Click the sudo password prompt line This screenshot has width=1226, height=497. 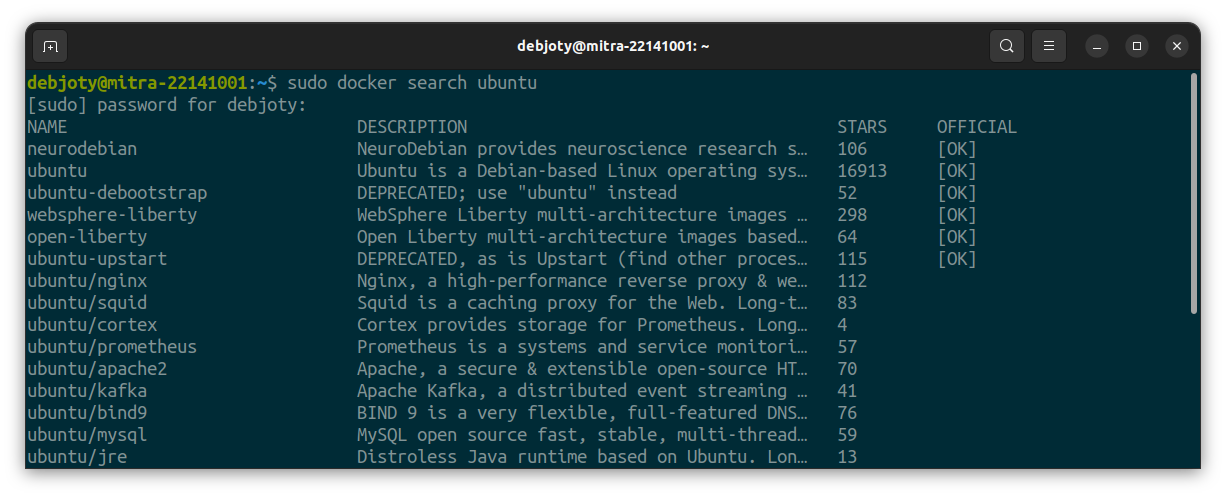(x=167, y=105)
